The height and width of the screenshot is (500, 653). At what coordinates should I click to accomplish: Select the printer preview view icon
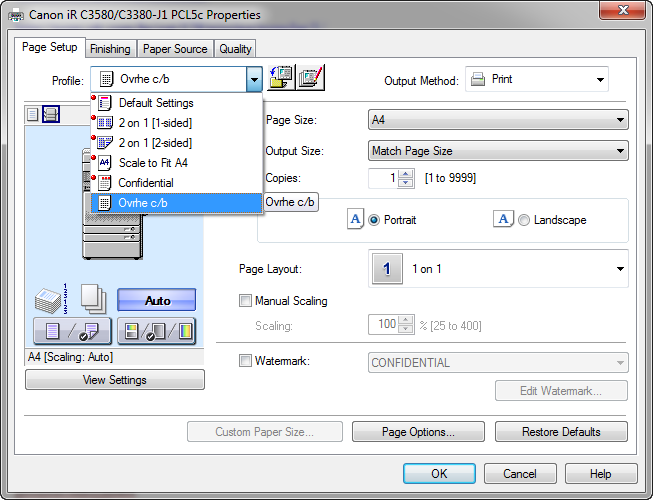(x=51, y=114)
